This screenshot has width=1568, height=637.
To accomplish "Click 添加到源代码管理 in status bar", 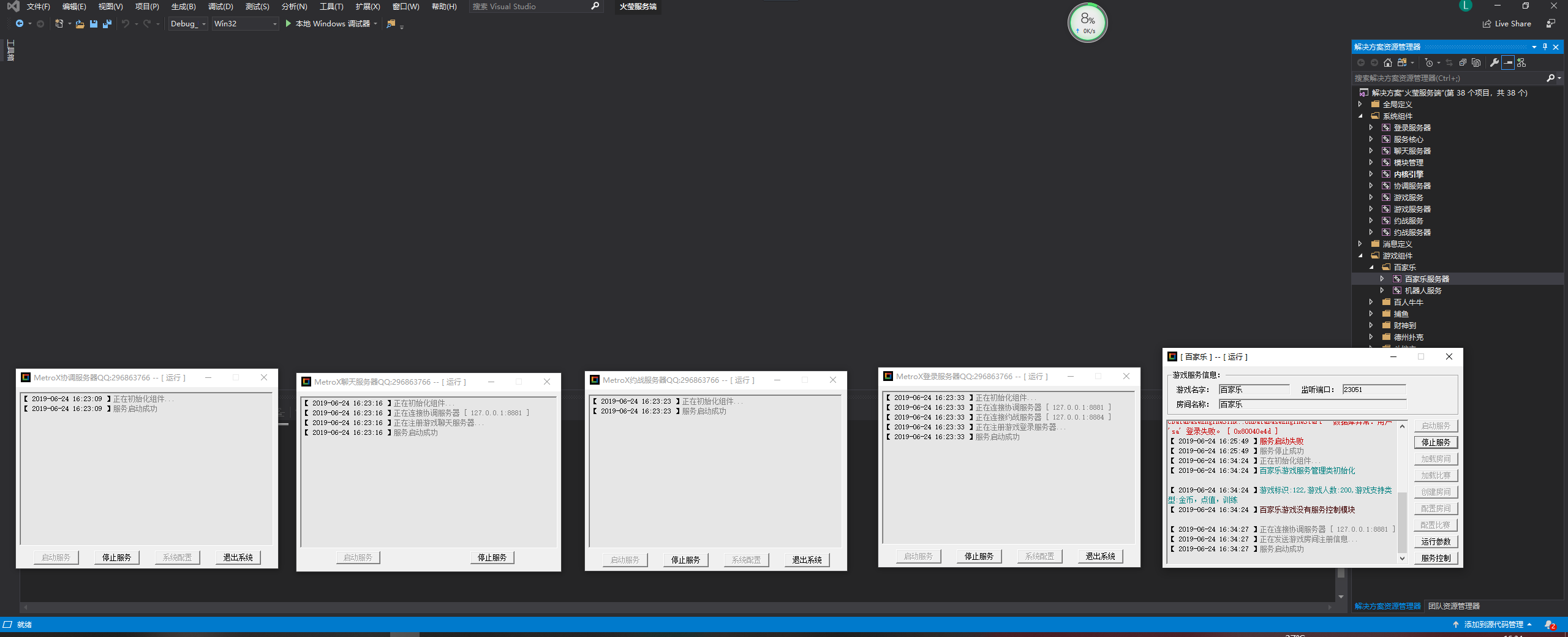I will tap(1493, 625).
